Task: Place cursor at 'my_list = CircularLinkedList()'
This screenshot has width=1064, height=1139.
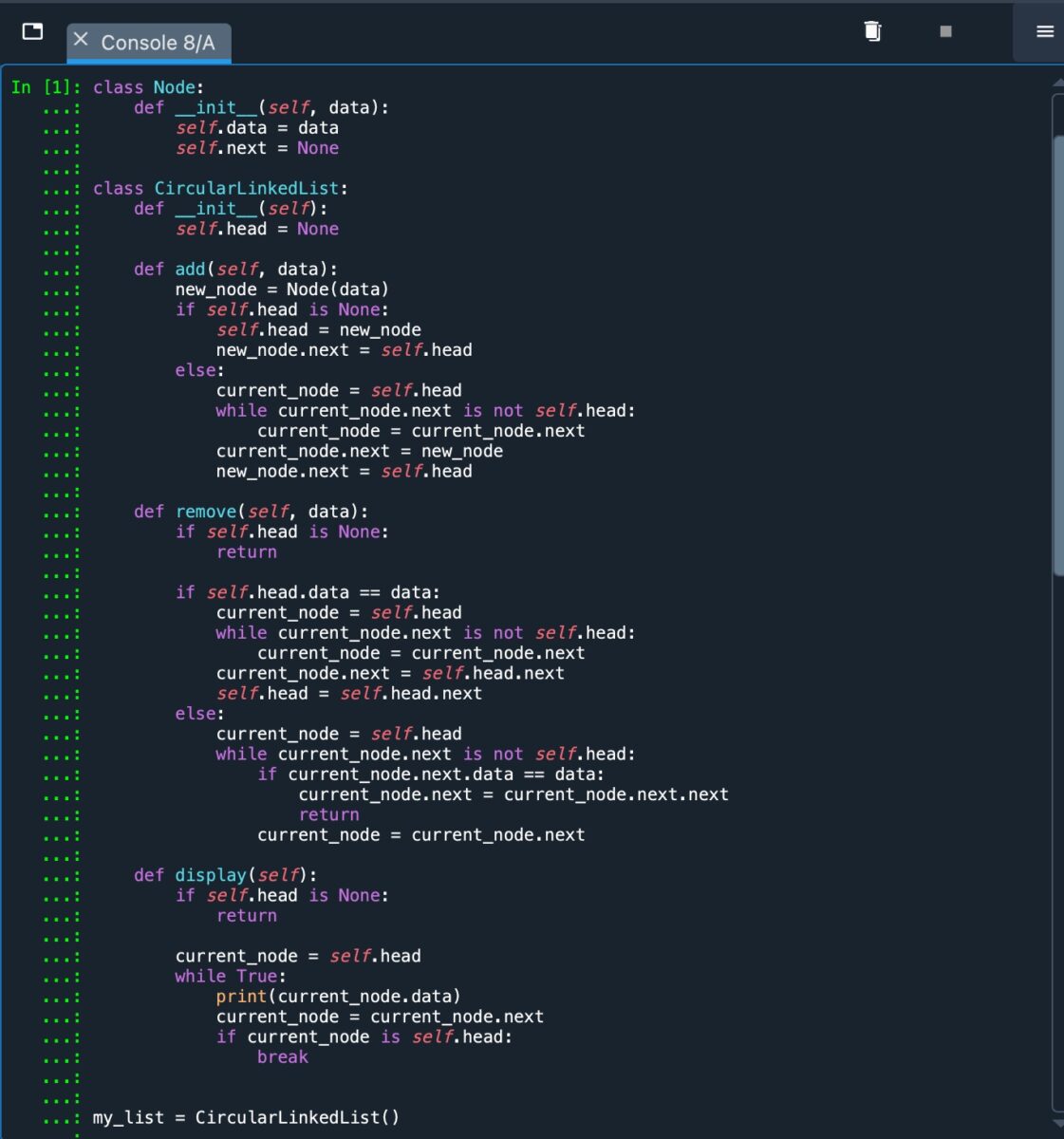Action: (246, 1117)
